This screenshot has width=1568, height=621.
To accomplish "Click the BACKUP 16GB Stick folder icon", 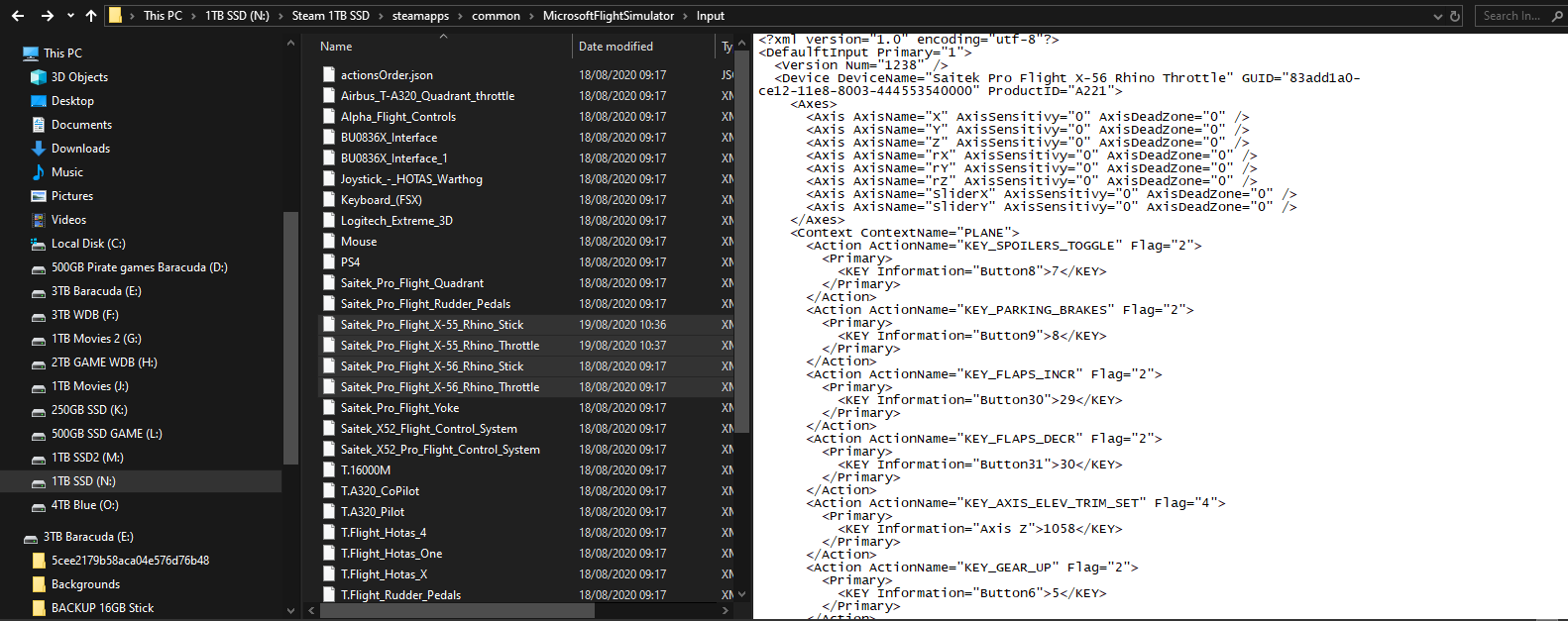I will 39,608.
